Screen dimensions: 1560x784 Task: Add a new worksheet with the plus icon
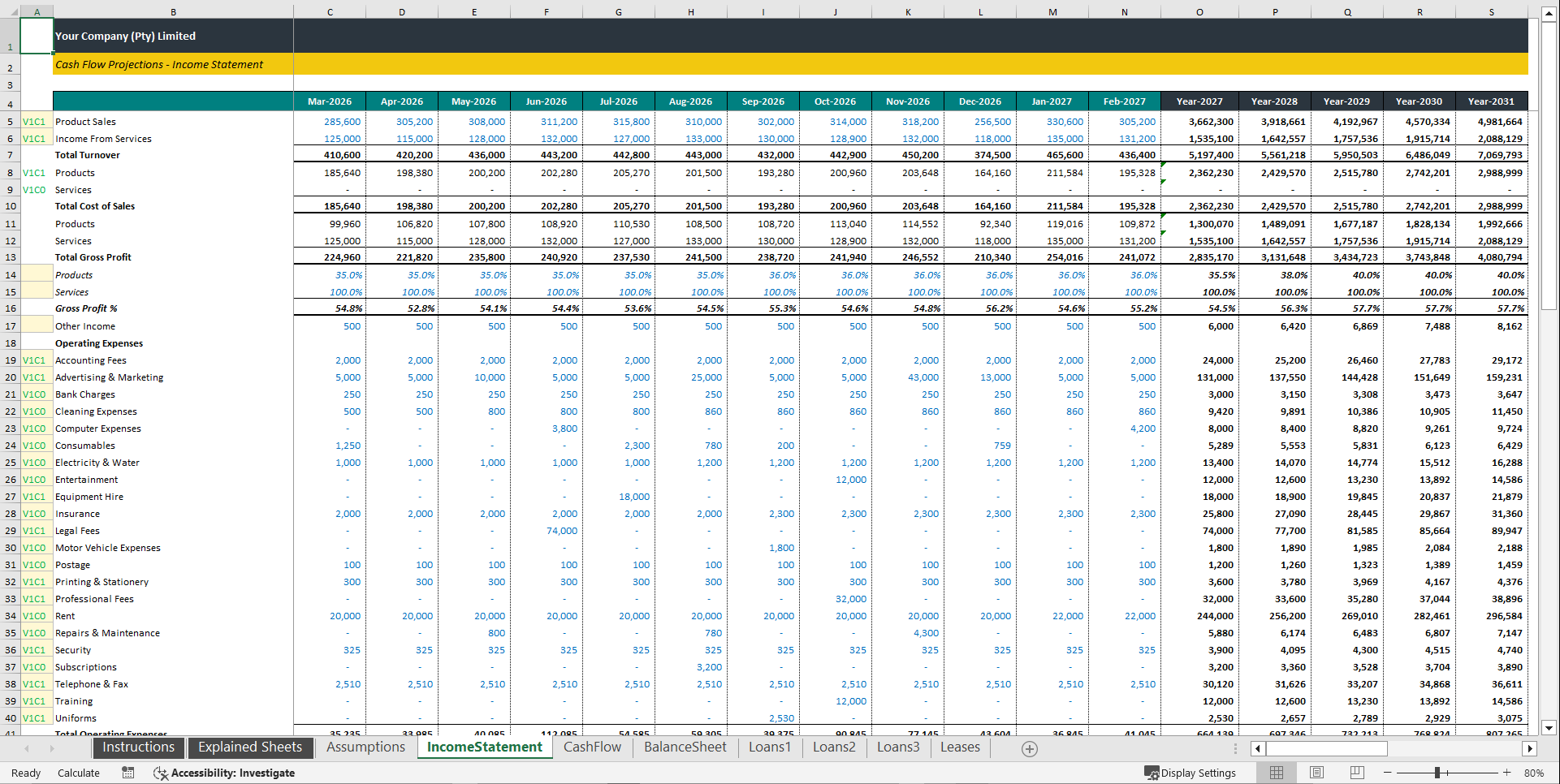(1029, 748)
